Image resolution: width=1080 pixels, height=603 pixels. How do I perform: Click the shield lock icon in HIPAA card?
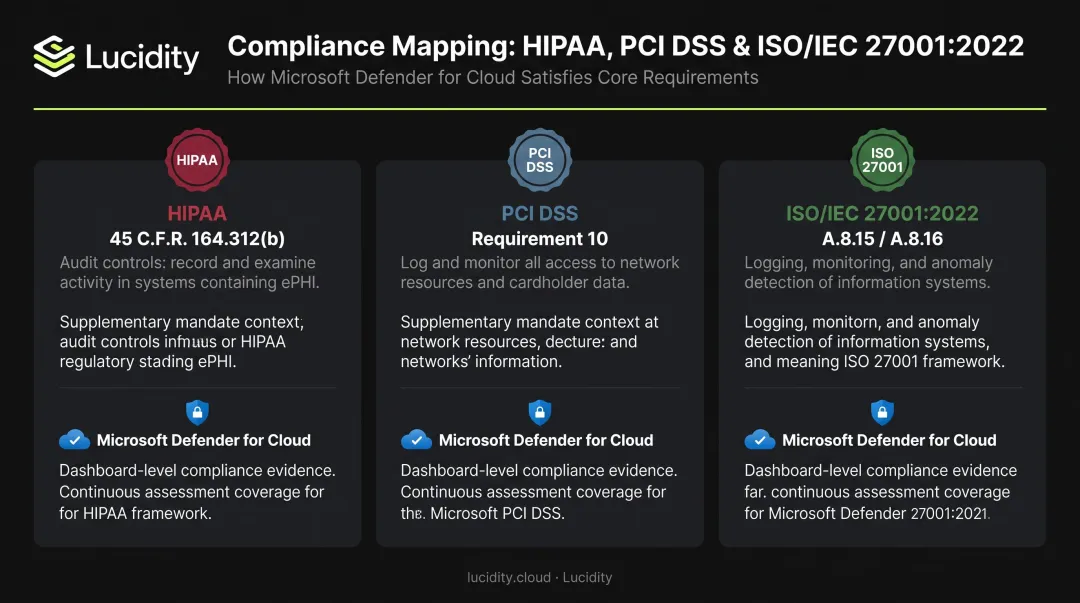pyautogui.click(x=198, y=412)
